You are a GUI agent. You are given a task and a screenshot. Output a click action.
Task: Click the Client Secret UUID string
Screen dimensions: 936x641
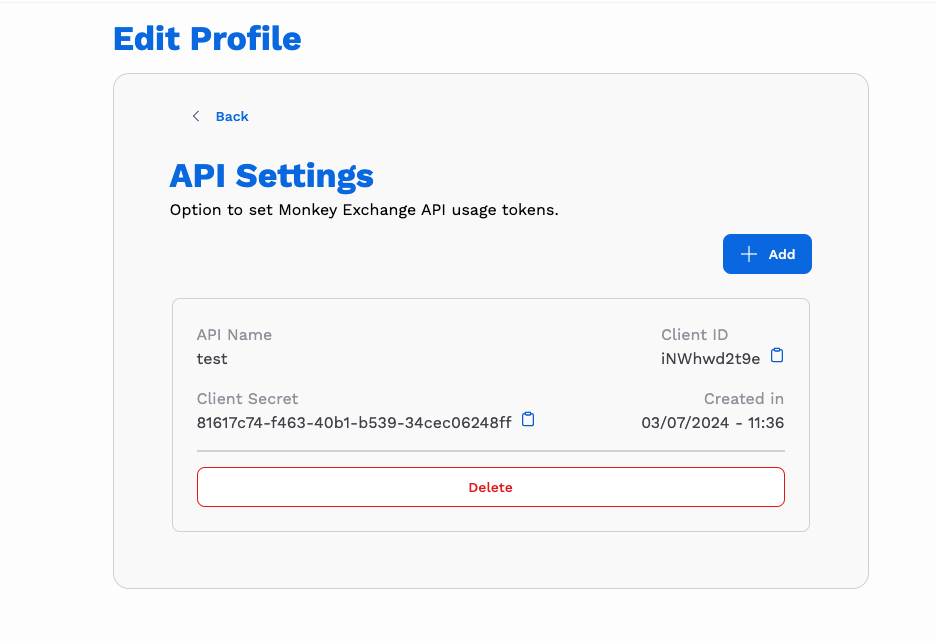(x=354, y=422)
